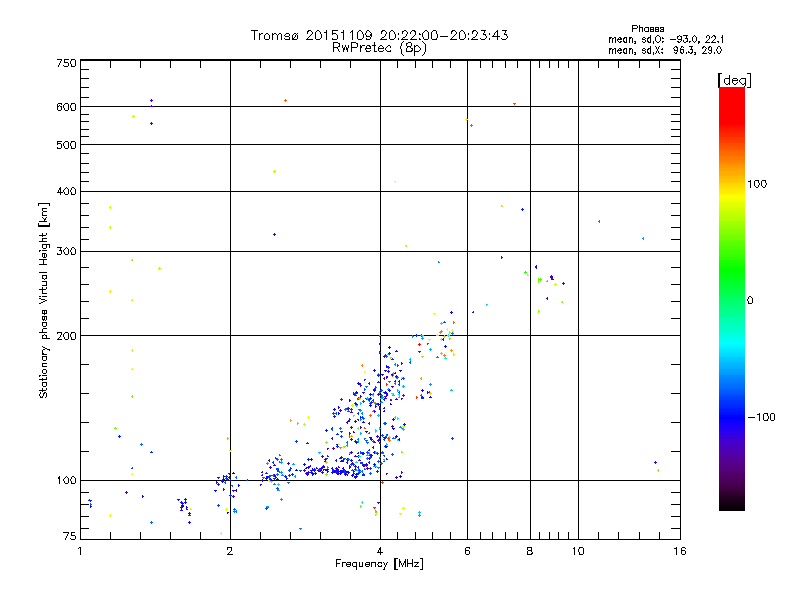This screenshot has height=600, width=800.
Task: Click the '400' y-axis tick label
Action: [x=66, y=191]
